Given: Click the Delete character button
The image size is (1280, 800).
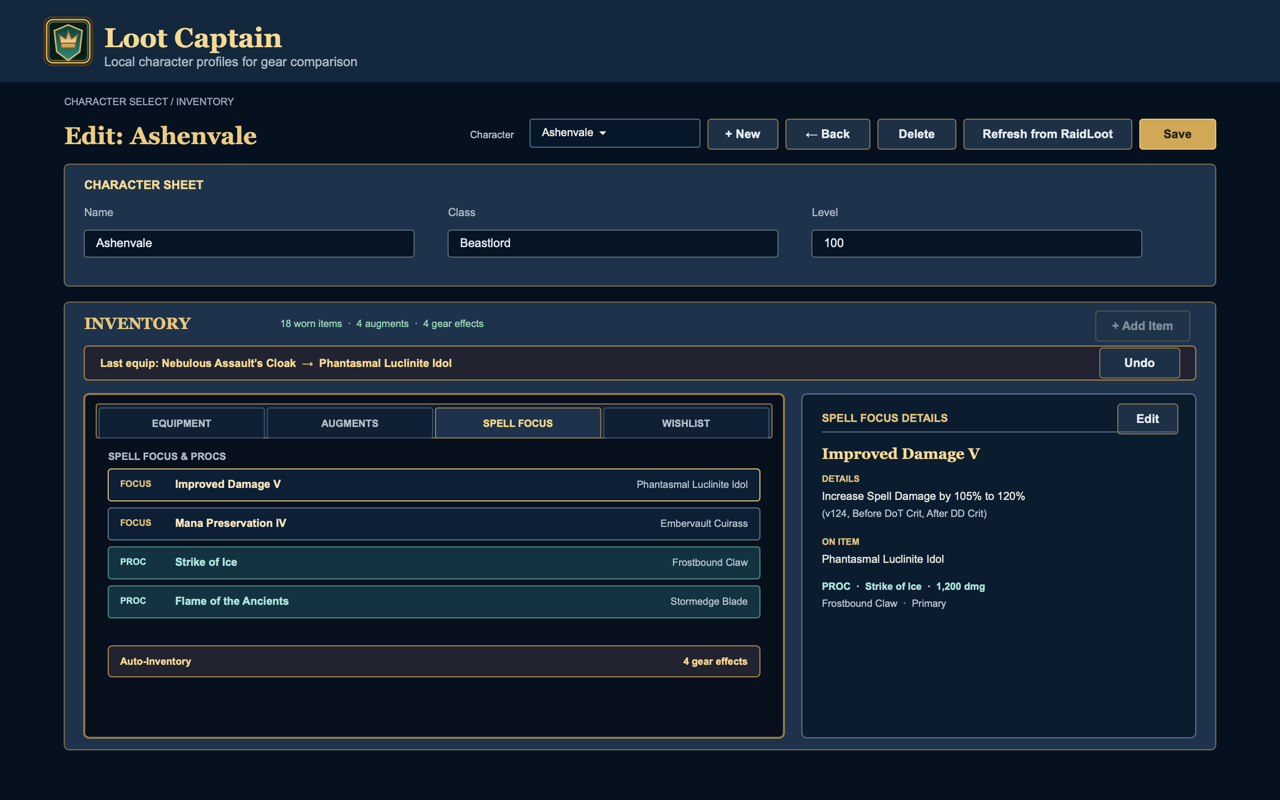Looking at the screenshot, I should 916,134.
